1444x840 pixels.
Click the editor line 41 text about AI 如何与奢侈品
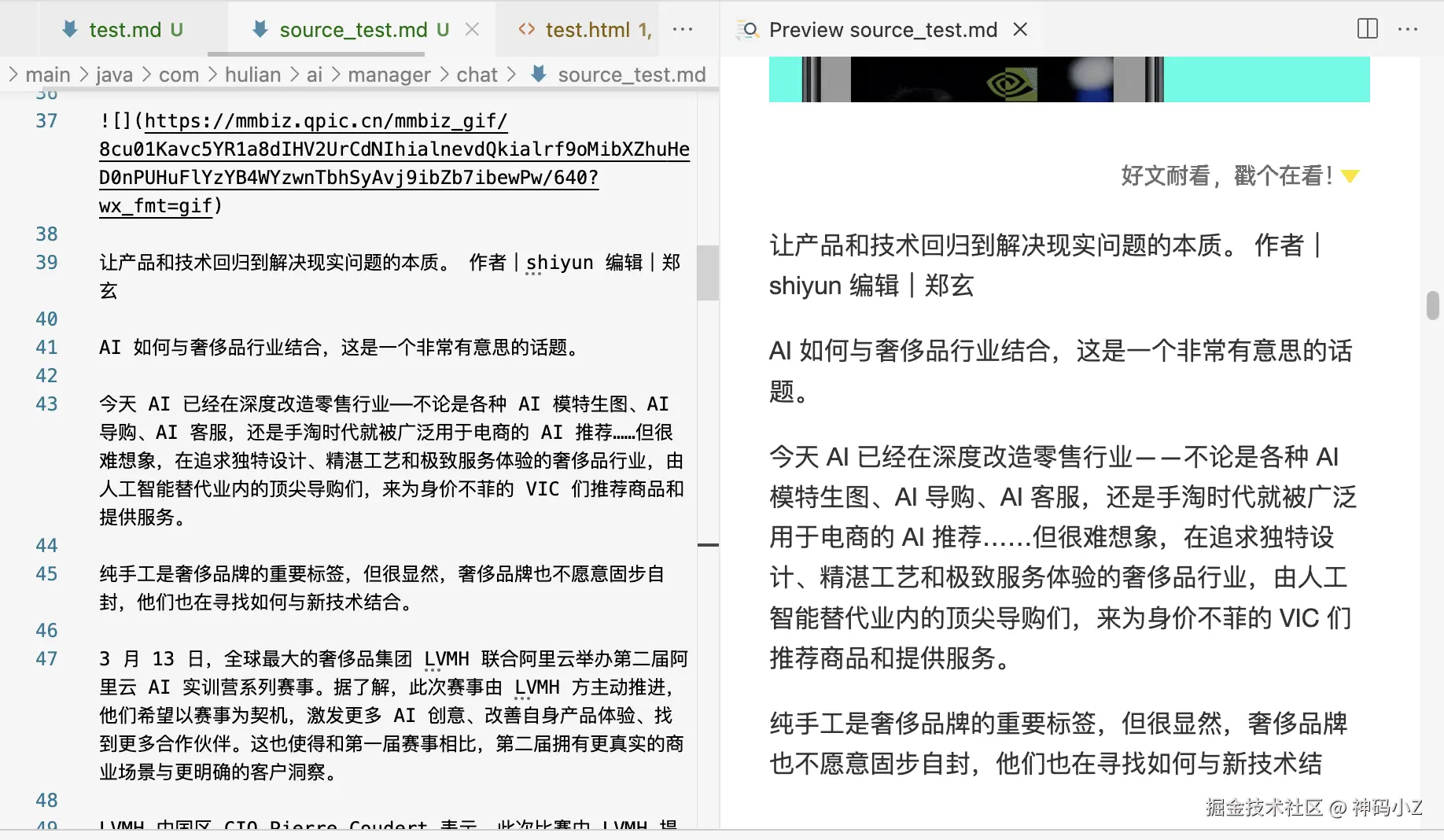pos(343,348)
